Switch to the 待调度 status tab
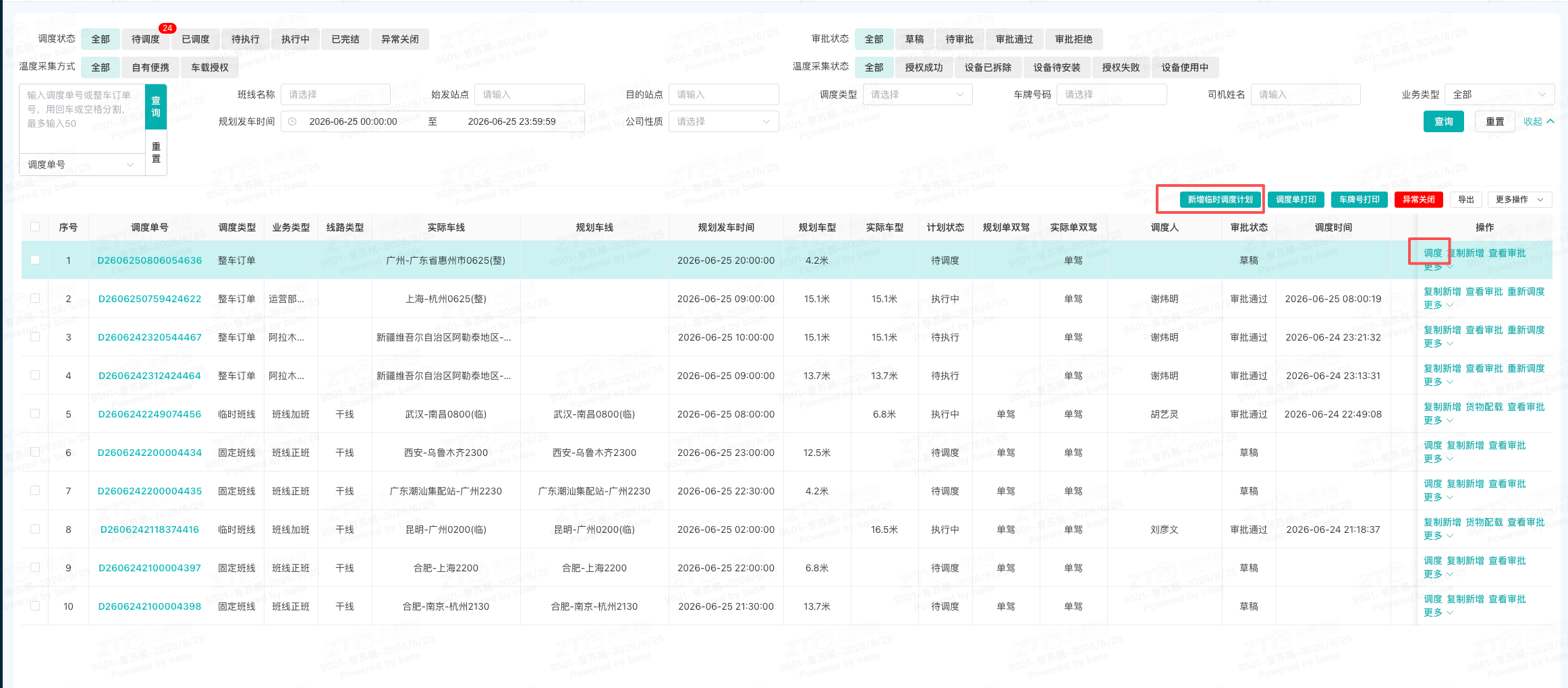This screenshot has height=688, width=1568. pos(146,39)
